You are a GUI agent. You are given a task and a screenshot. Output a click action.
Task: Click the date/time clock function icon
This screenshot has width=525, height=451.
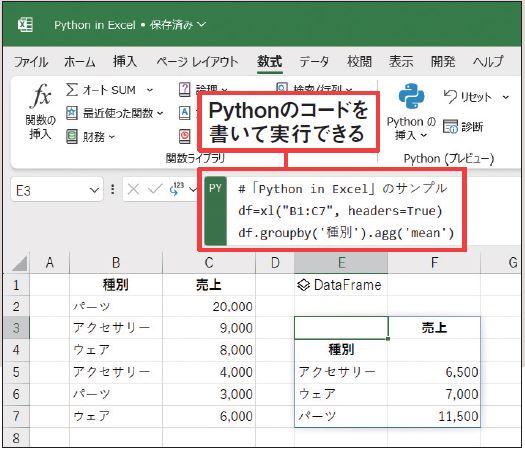tap(184, 136)
